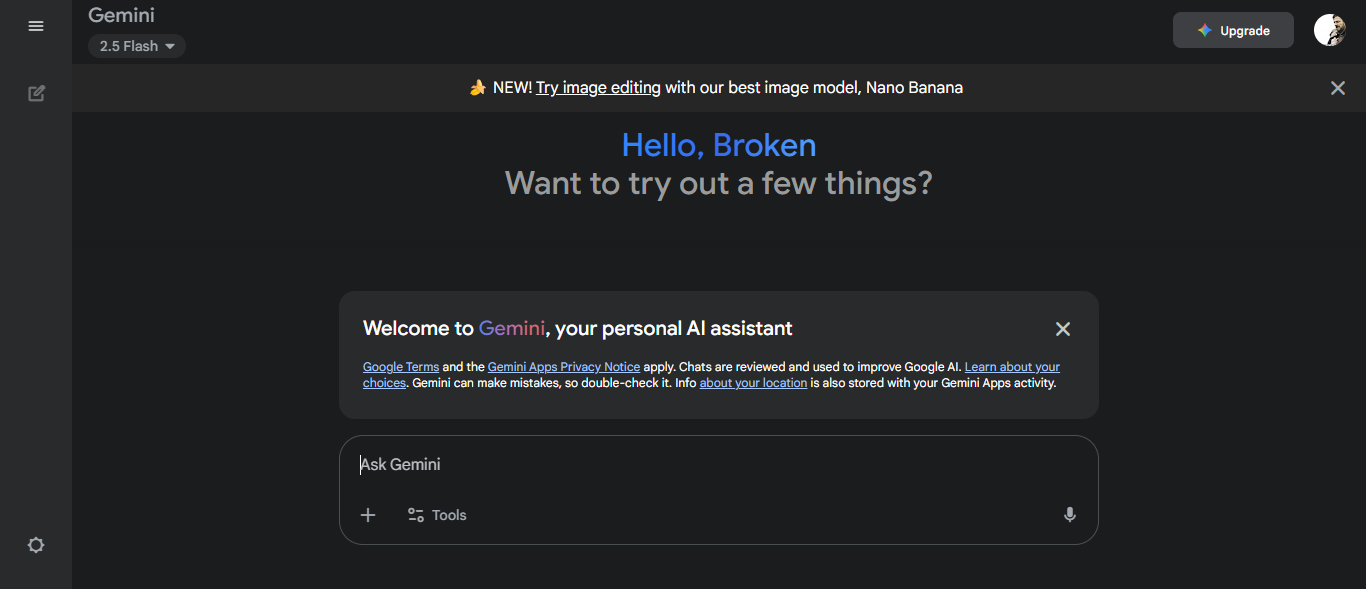Activate the microphone for voice input

pos(1069,514)
